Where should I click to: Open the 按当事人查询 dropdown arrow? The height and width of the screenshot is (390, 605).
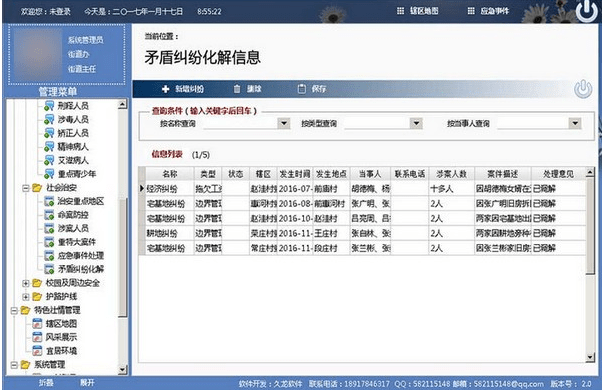[575, 123]
